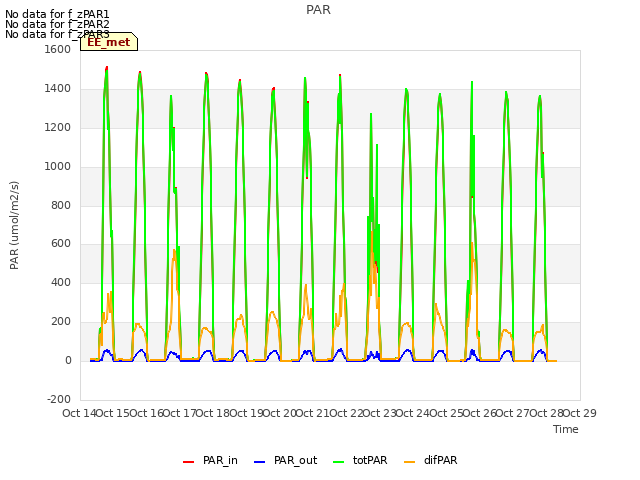Viewport: 640px width, 480px height.
Task: Click the 1000 y-axis tick label
Action: (58, 167)
